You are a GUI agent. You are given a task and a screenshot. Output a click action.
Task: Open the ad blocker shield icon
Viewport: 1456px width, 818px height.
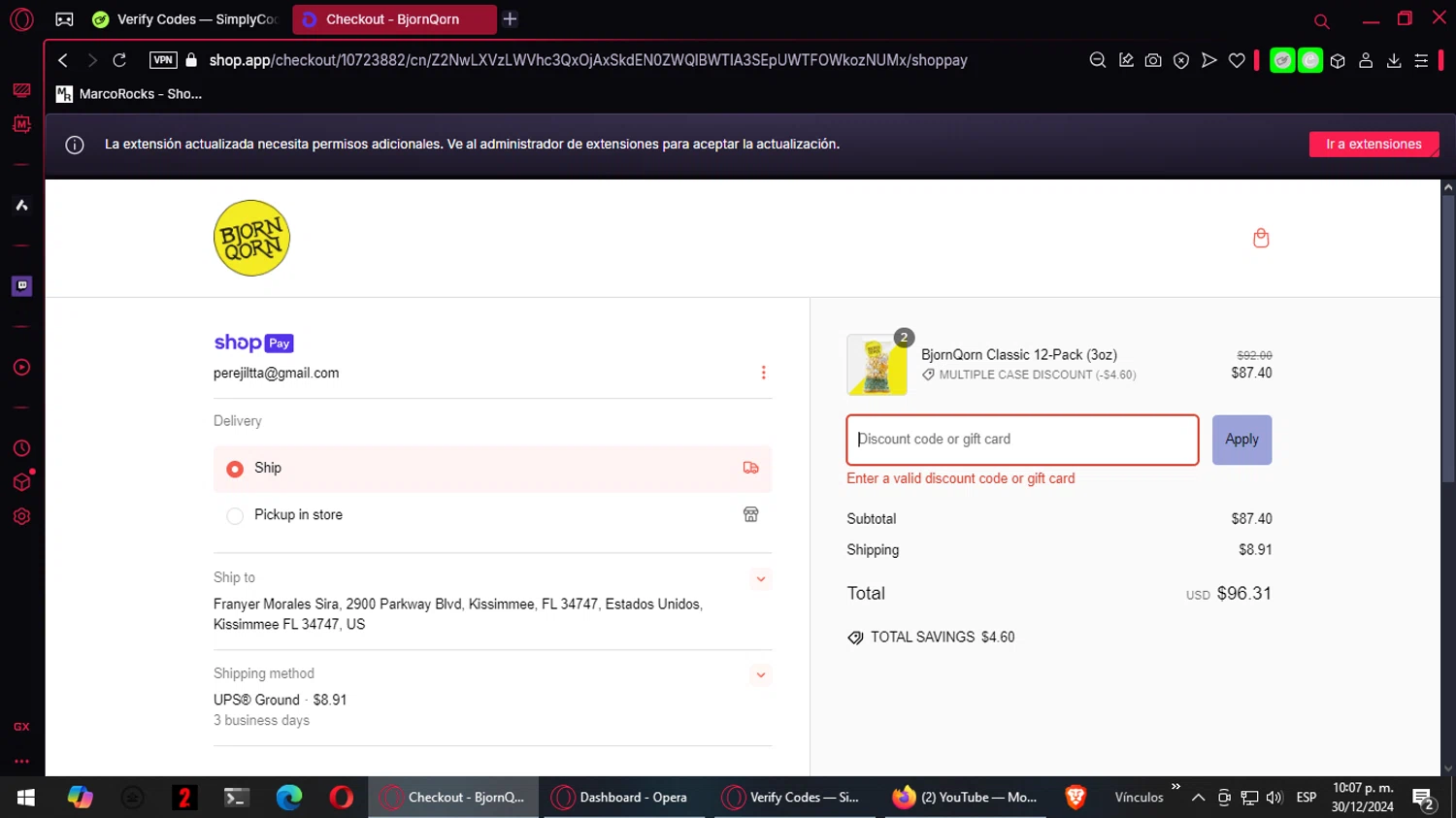click(1181, 60)
